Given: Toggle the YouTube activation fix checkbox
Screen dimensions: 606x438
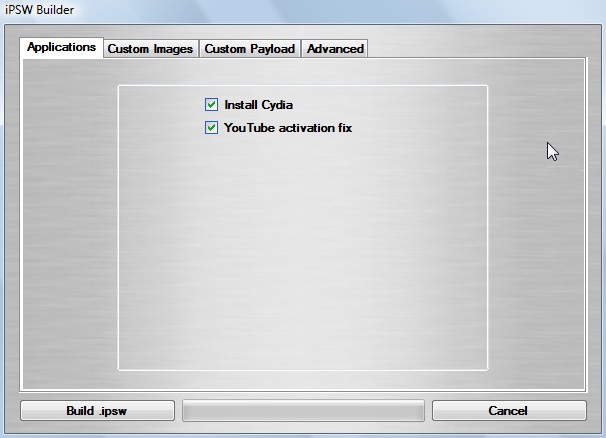Looking at the screenshot, I should (211, 128).
